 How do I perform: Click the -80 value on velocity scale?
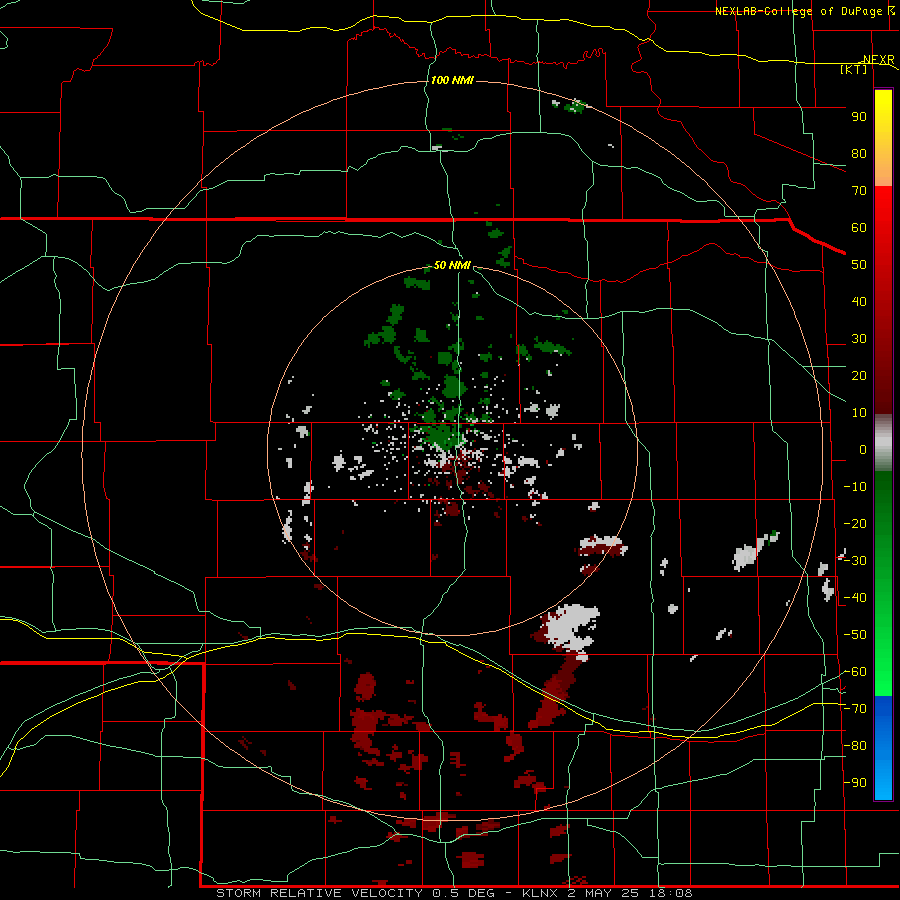click(x=855, y=746)
